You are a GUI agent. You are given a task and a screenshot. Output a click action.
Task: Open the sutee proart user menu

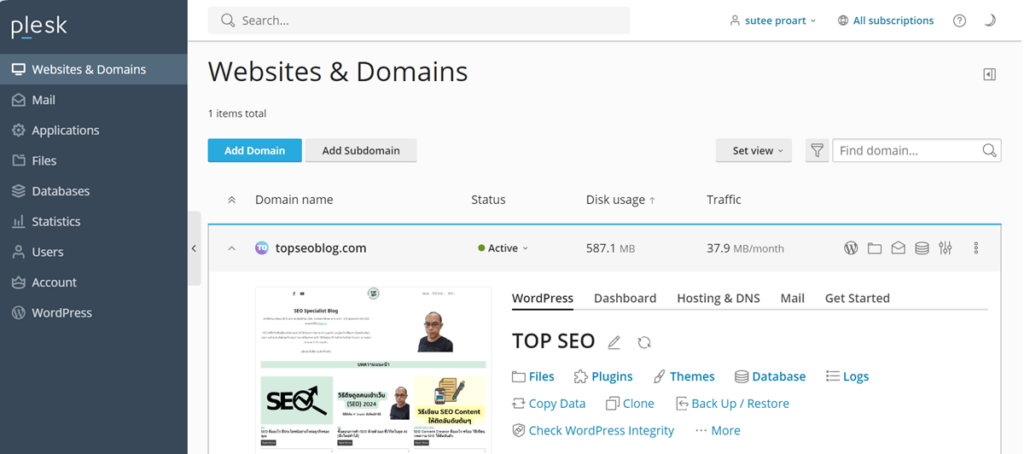coord(773,21)
